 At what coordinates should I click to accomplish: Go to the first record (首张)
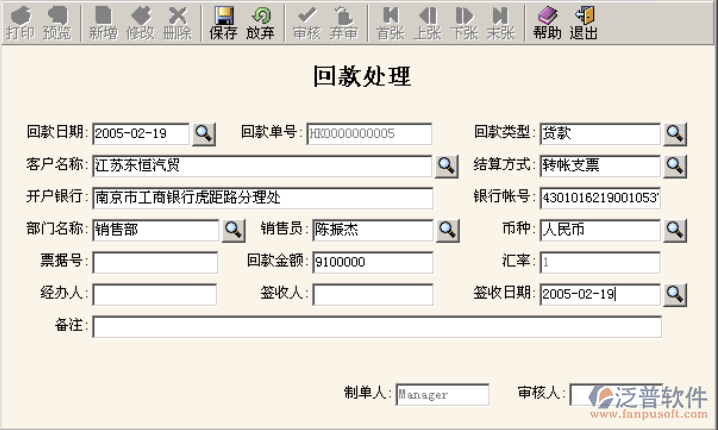tap(390, 23)
